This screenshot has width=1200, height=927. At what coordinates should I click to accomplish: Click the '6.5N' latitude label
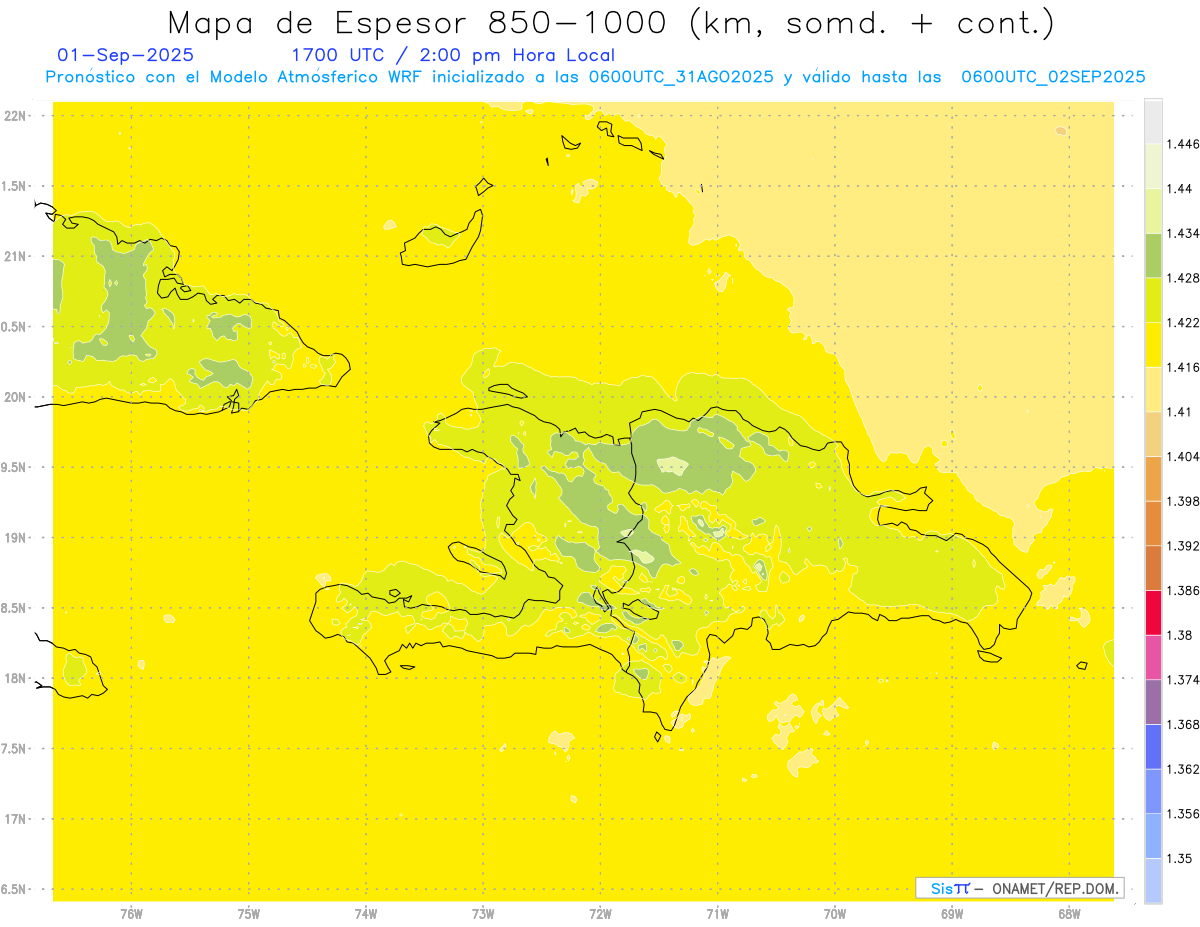pyautogui.click(x=15, y=889)
